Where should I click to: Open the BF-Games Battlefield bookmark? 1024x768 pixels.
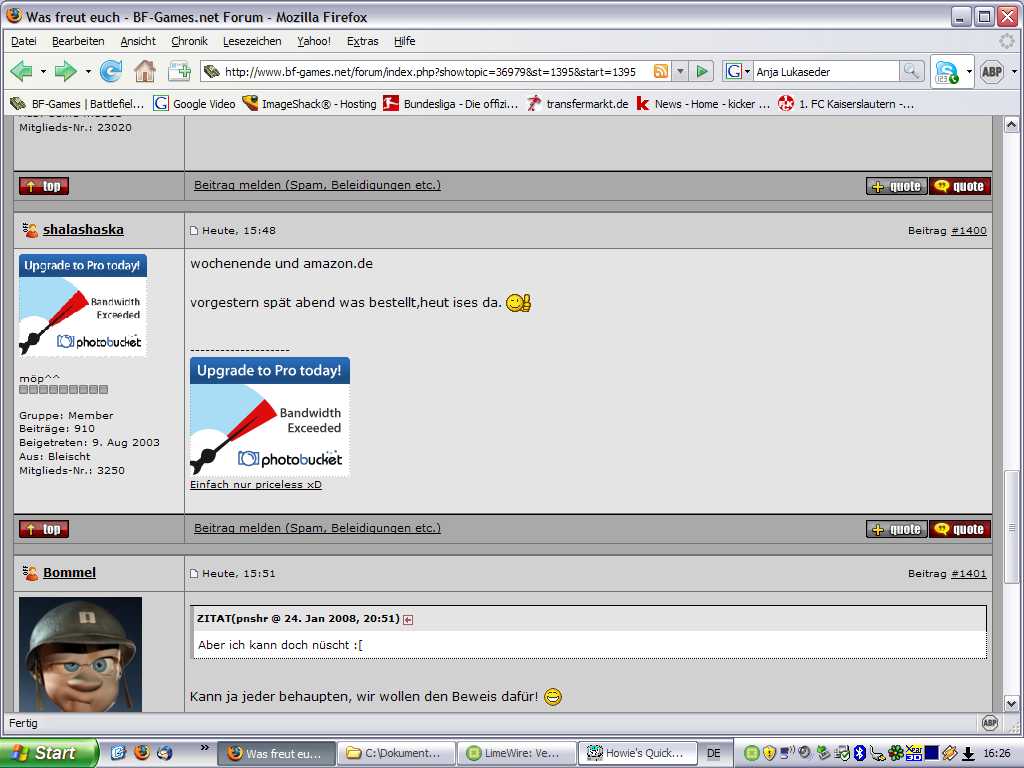coord(78,104)
